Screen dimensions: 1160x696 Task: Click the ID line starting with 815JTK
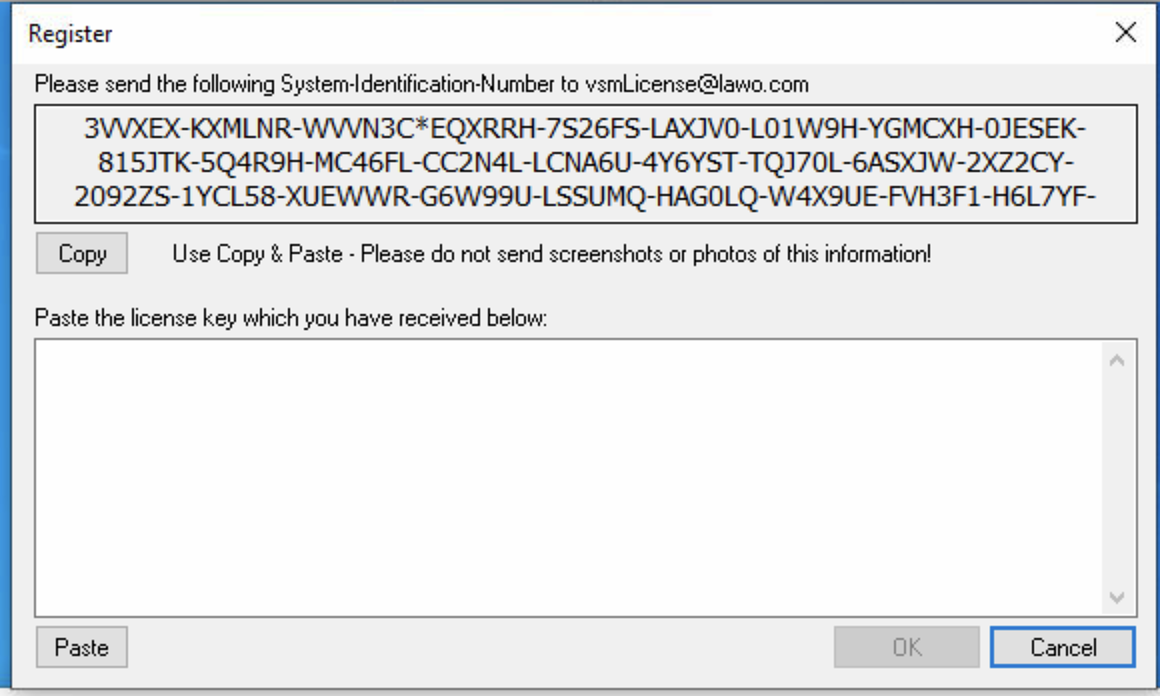[x=586, y=161]
